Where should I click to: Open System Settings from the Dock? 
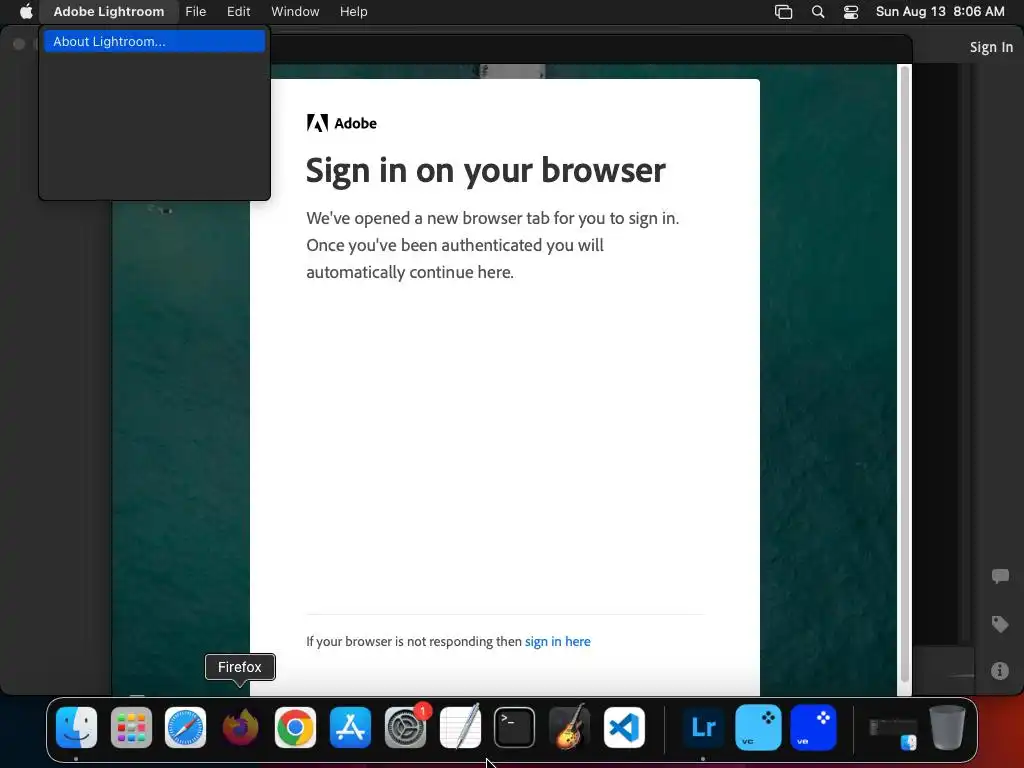405,728
